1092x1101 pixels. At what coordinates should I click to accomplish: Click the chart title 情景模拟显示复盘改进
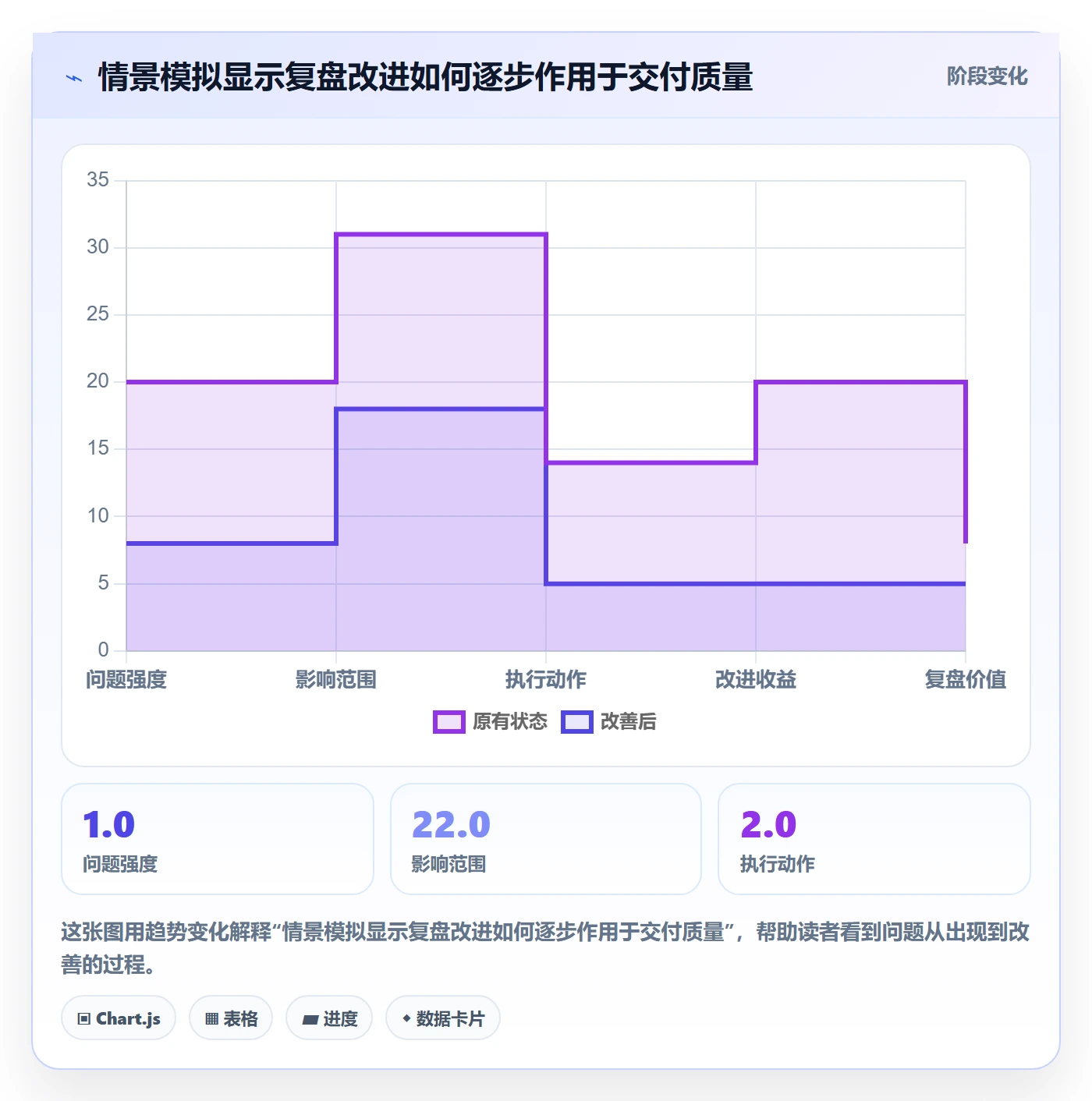(x=425, y=77)
